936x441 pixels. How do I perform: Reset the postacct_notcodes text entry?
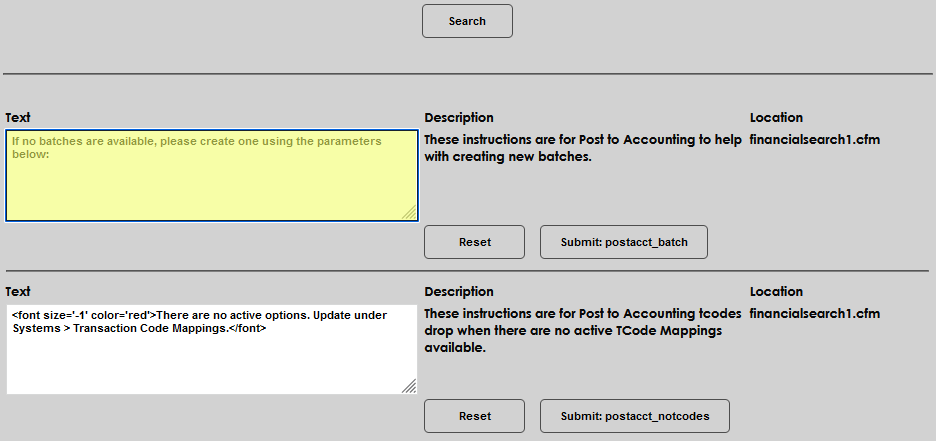tap(475, 416)
